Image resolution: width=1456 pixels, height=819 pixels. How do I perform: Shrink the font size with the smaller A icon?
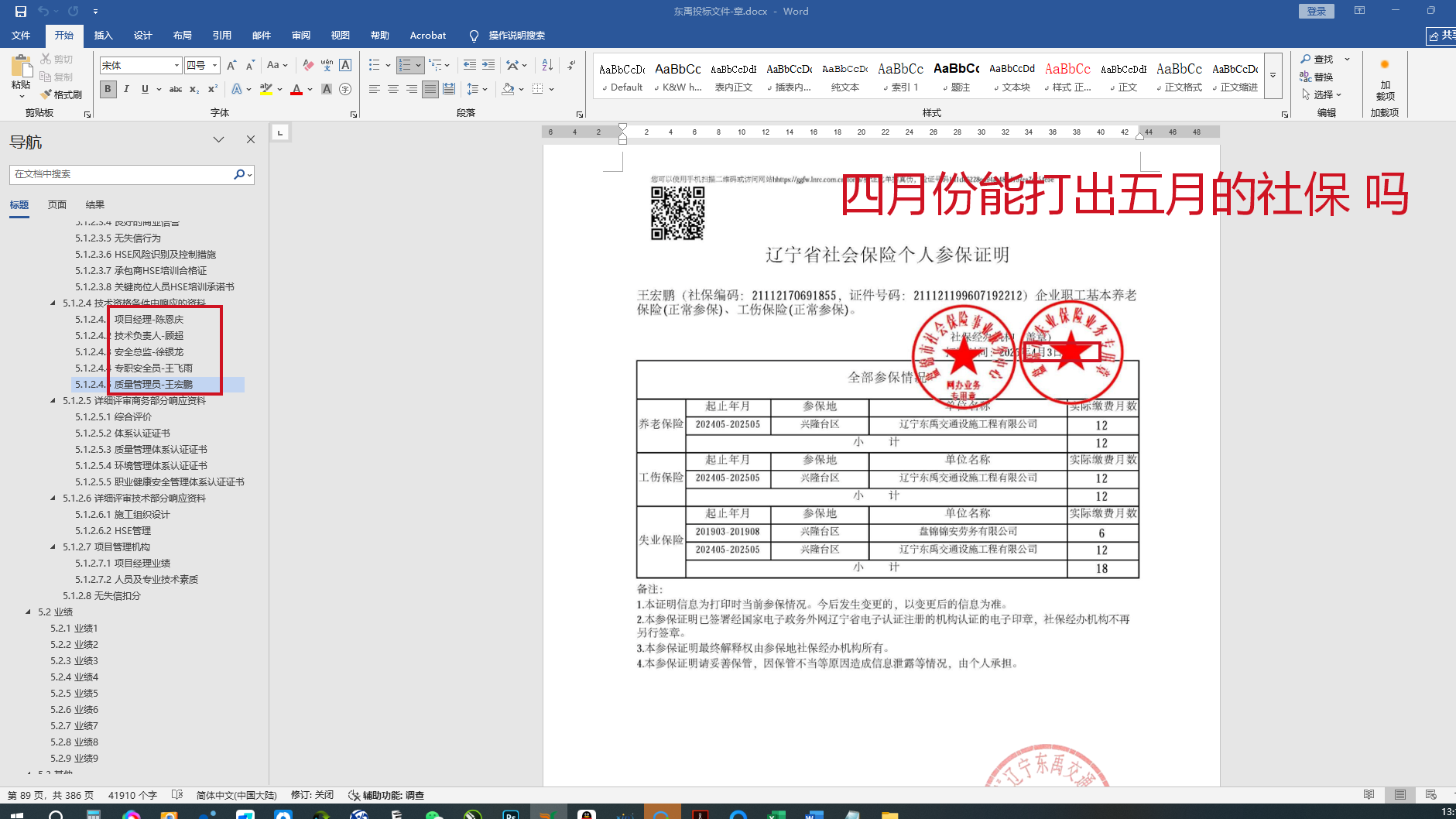pos(250,66)
